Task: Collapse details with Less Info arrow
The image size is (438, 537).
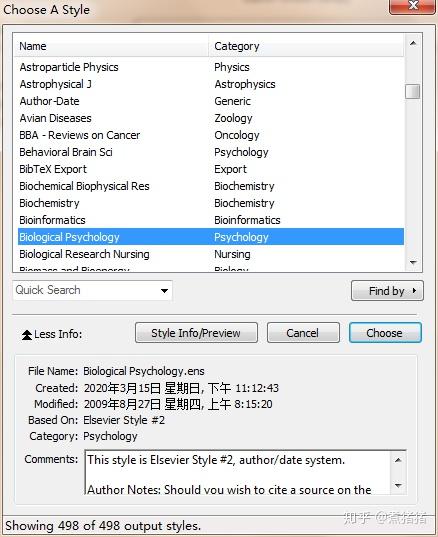Action: coord(27,335)
